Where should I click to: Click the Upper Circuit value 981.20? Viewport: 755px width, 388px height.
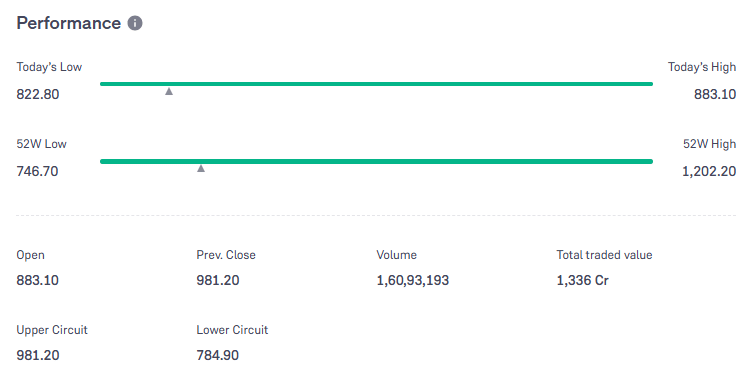click(38, 355)
